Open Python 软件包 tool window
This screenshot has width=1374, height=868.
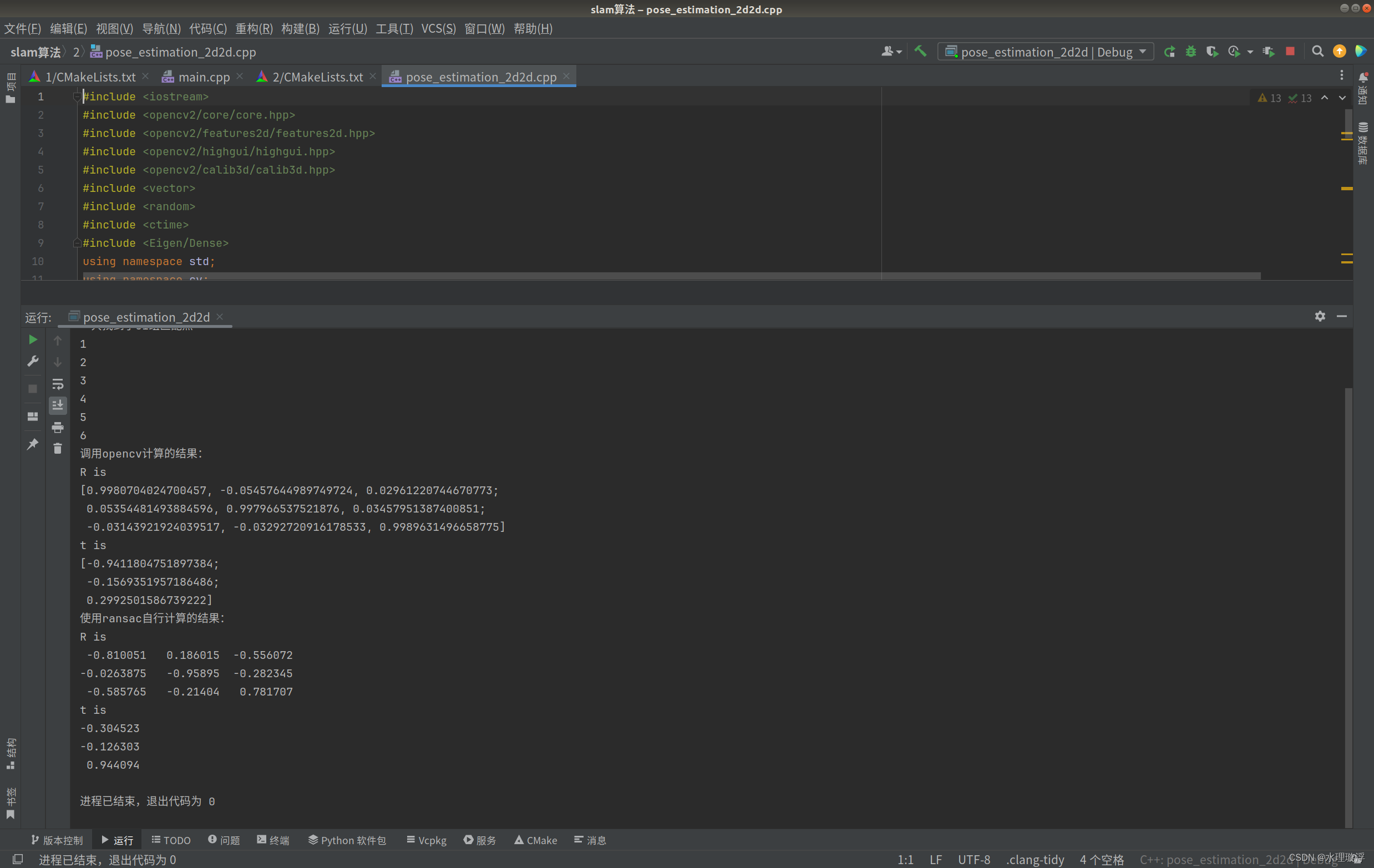(347, 840)
